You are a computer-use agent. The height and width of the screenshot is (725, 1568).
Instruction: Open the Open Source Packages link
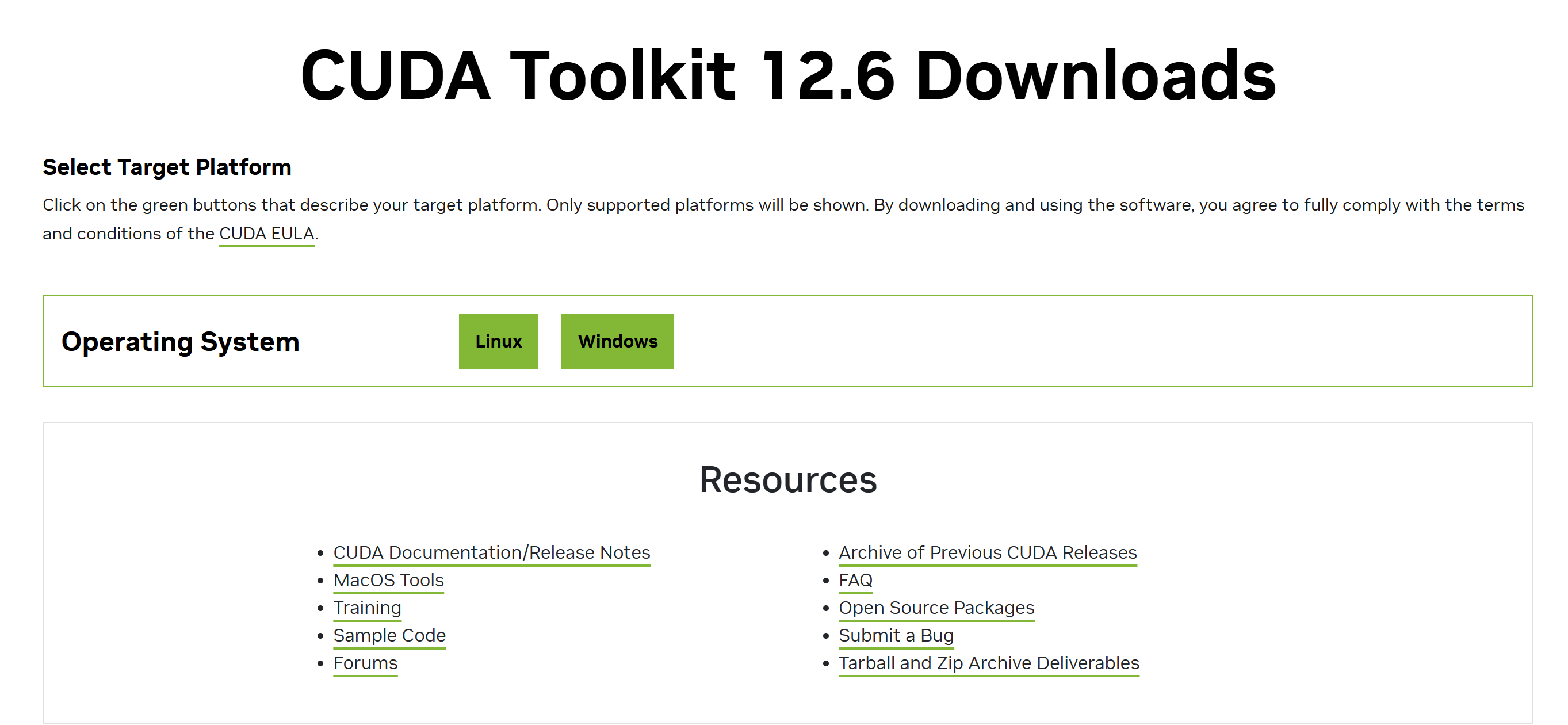[x=936, y=608]
